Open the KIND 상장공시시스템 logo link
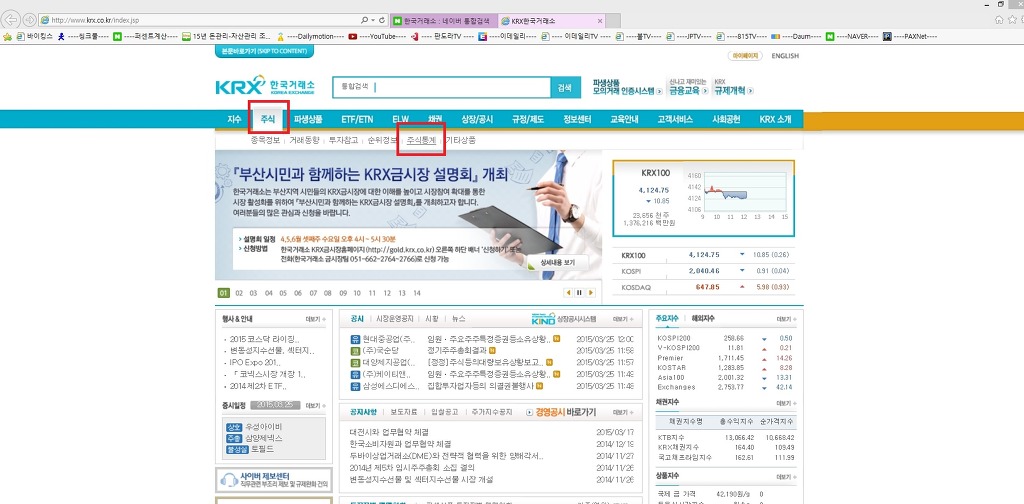 [x=564, y=319]
